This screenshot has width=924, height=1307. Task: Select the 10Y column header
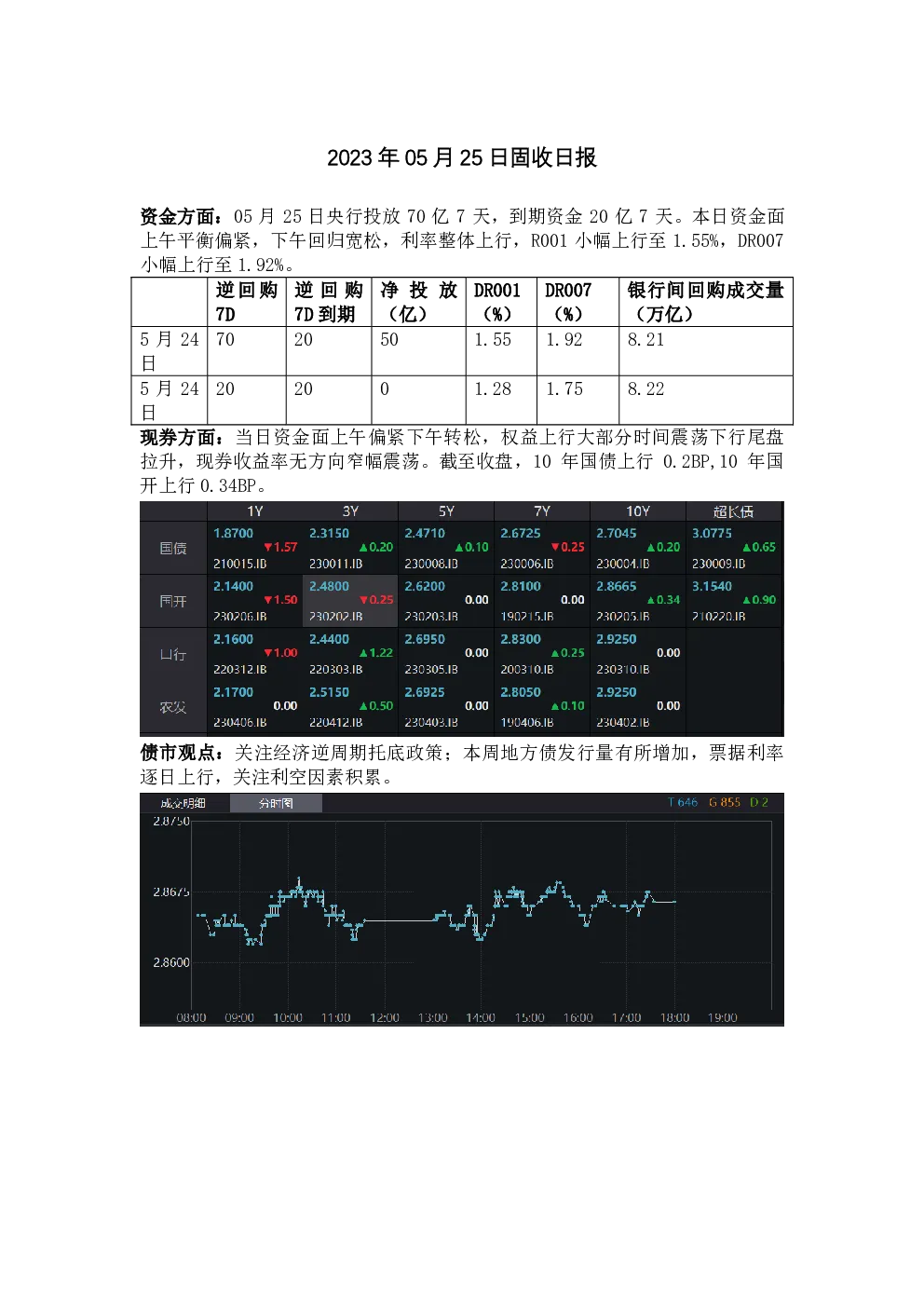click(x=638, y=511)
